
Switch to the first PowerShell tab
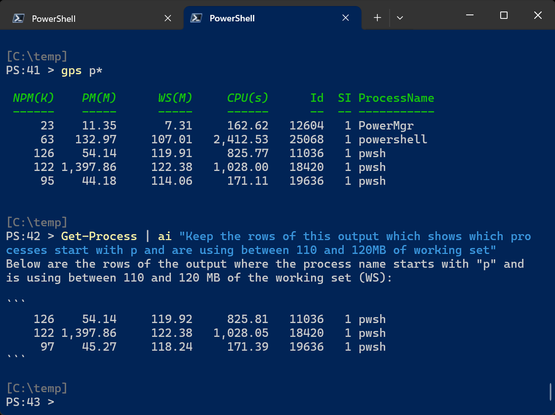tap(92, 18)
